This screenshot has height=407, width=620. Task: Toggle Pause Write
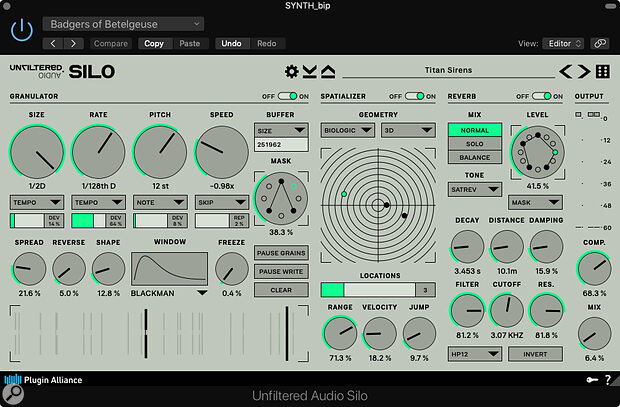281,271
